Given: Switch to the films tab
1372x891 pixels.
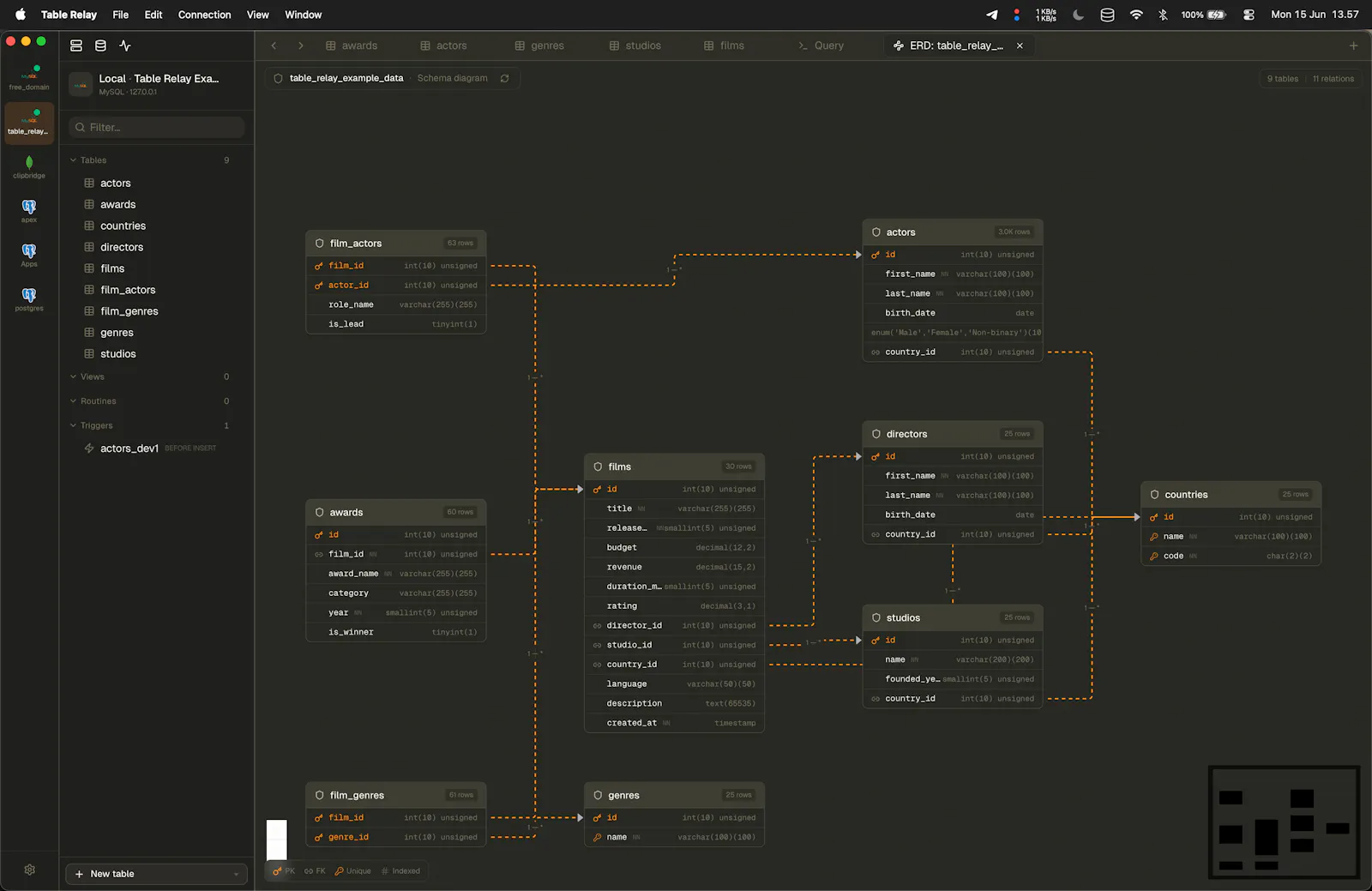Looking at the screenshot, I should (x=725, y=45).
